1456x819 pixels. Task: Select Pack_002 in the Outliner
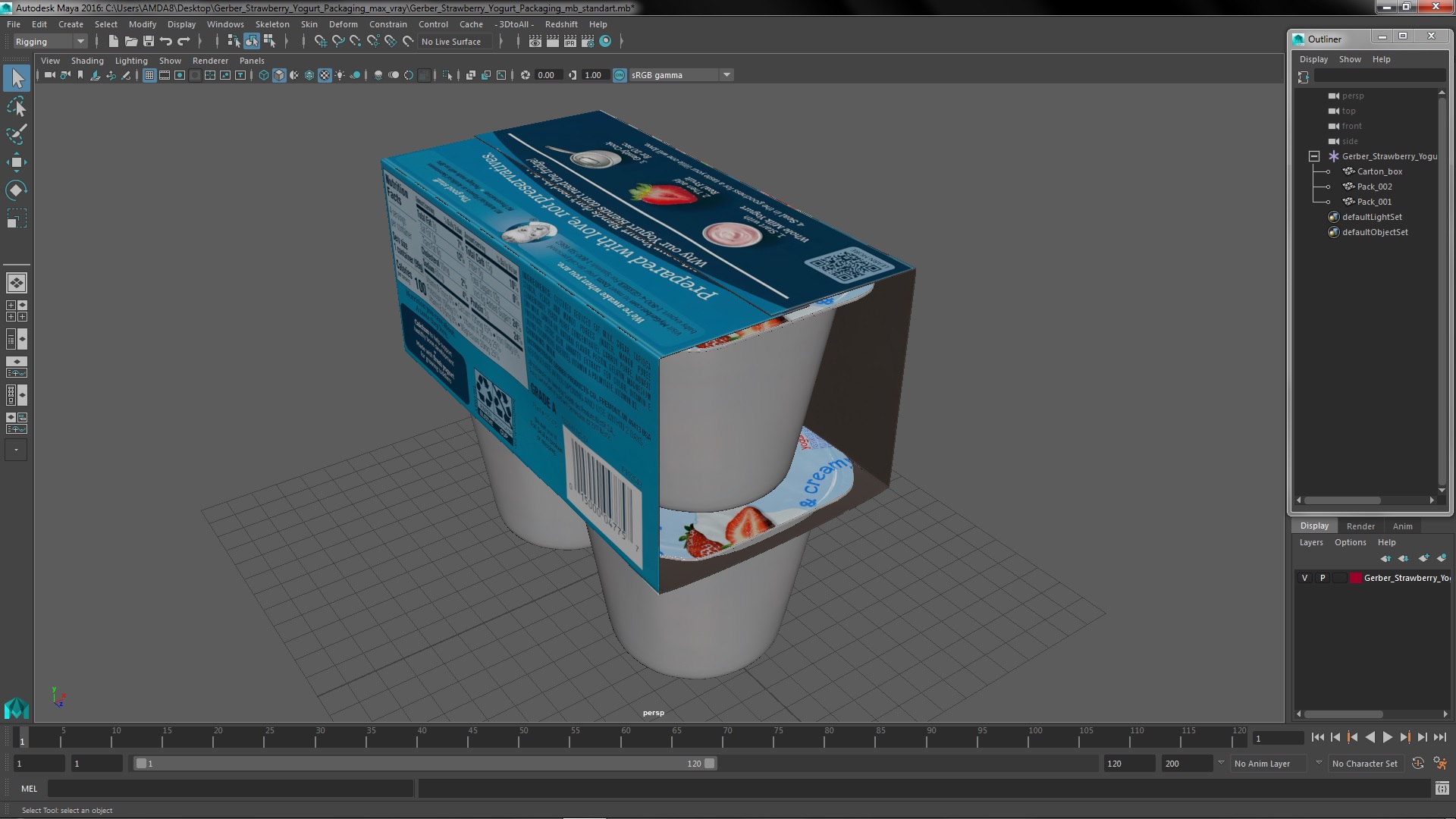(1374, 187)
